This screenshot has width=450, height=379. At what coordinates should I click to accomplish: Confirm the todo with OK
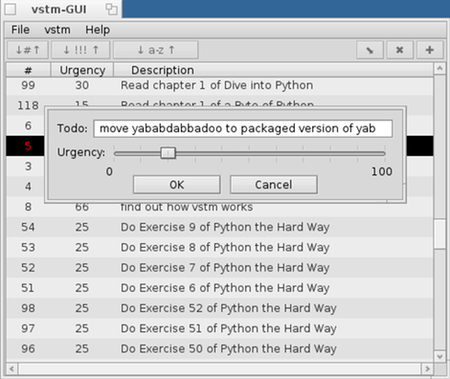pyautogui.click(x=177, y=185)
